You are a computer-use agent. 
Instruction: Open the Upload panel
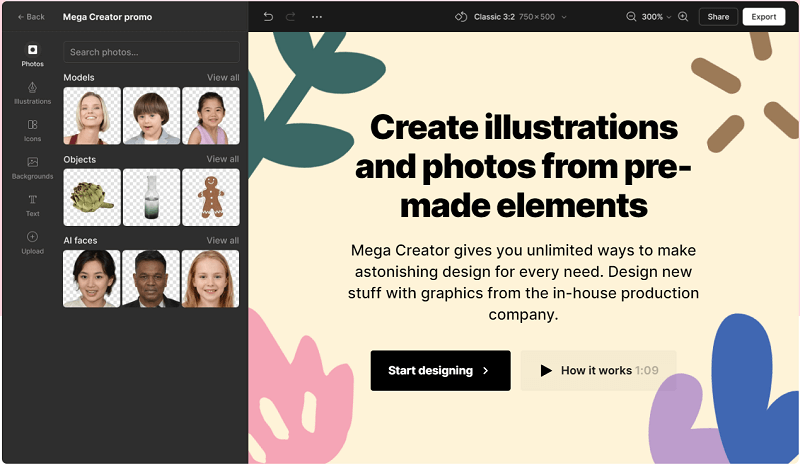(32, 242)
